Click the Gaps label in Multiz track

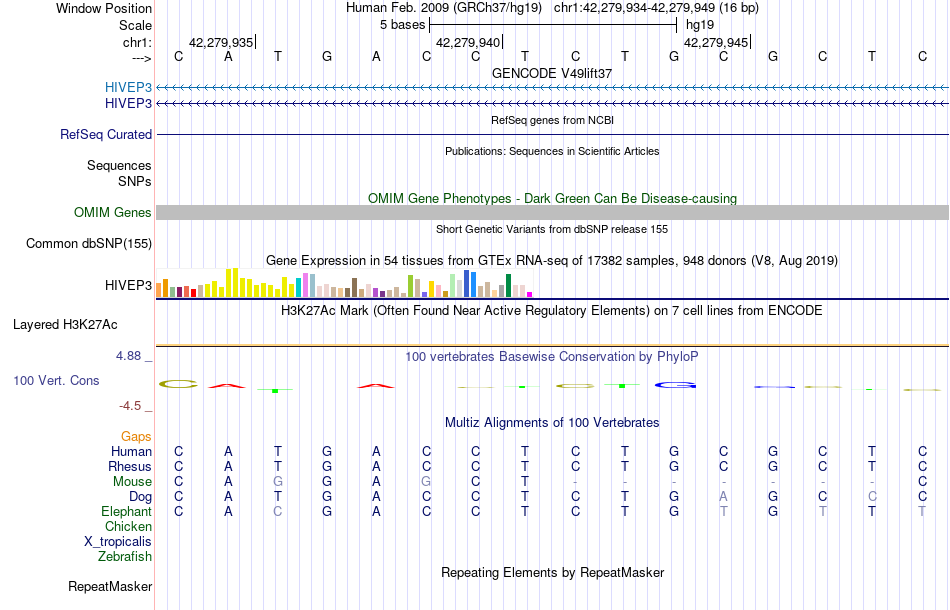(x=136, y=437)
